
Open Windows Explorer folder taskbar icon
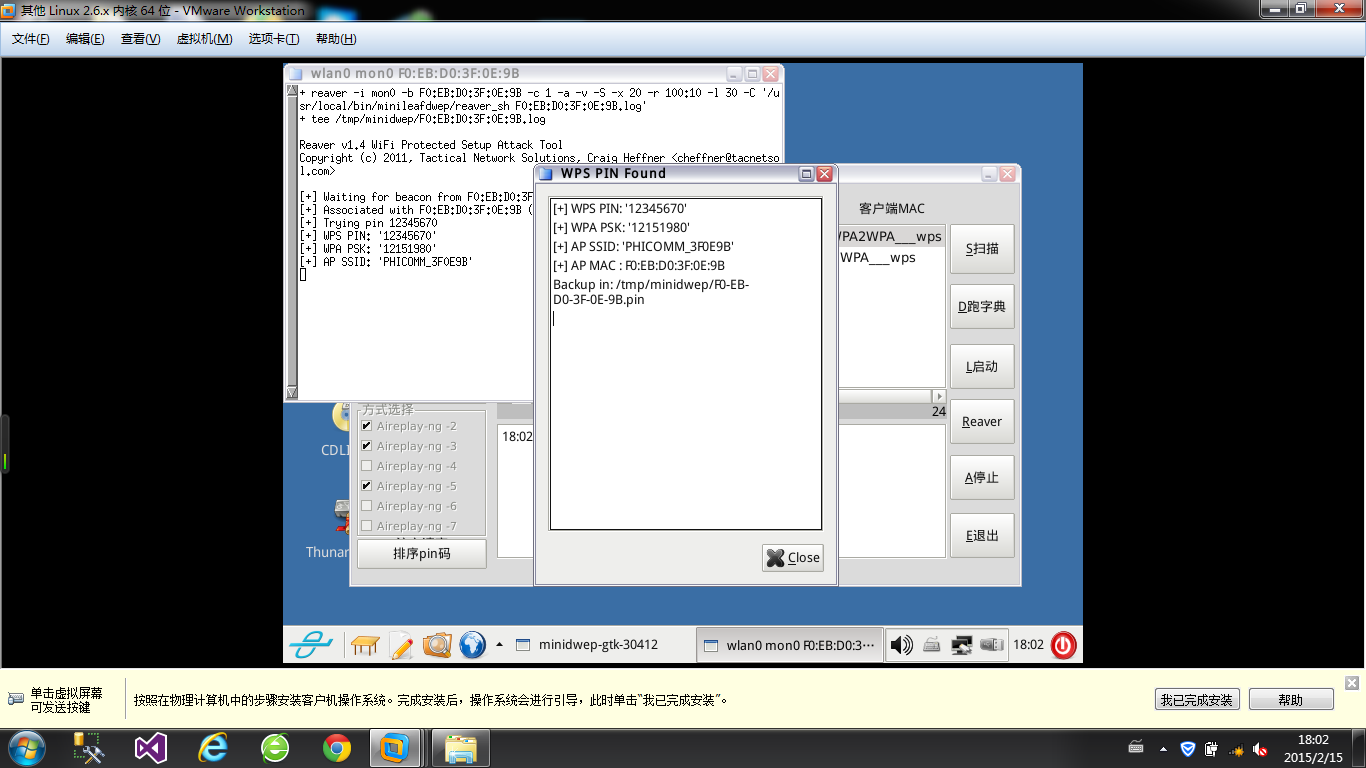pyautogui.click(x=461, y=748)
